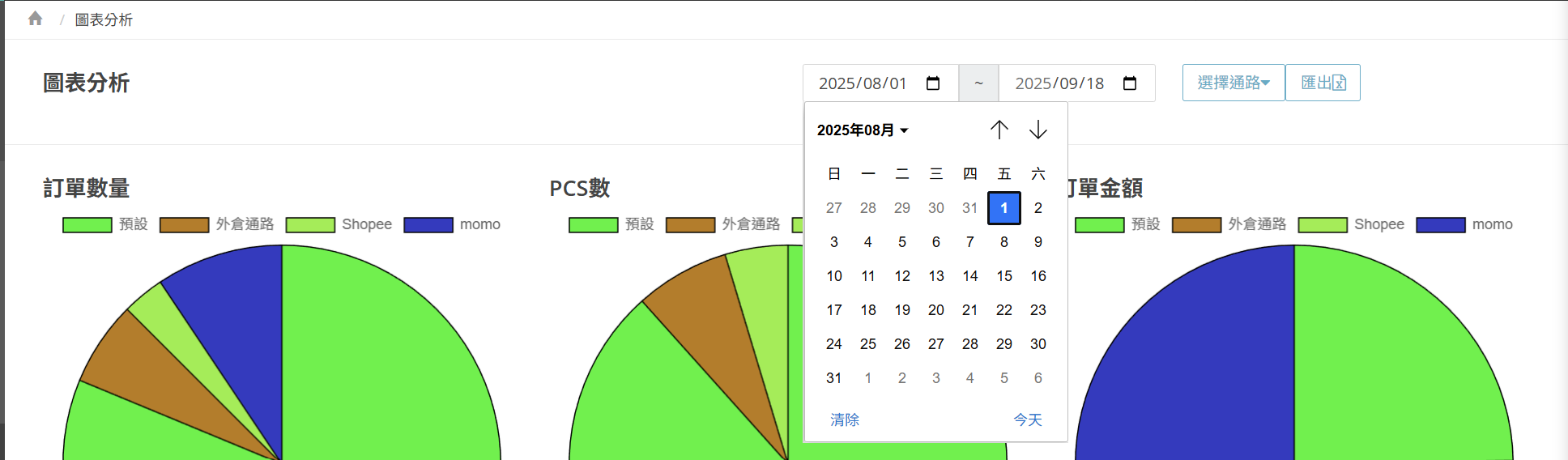Click the end date field 2025/09/18
The image size is (1568, 460).
click(1059, 83)
